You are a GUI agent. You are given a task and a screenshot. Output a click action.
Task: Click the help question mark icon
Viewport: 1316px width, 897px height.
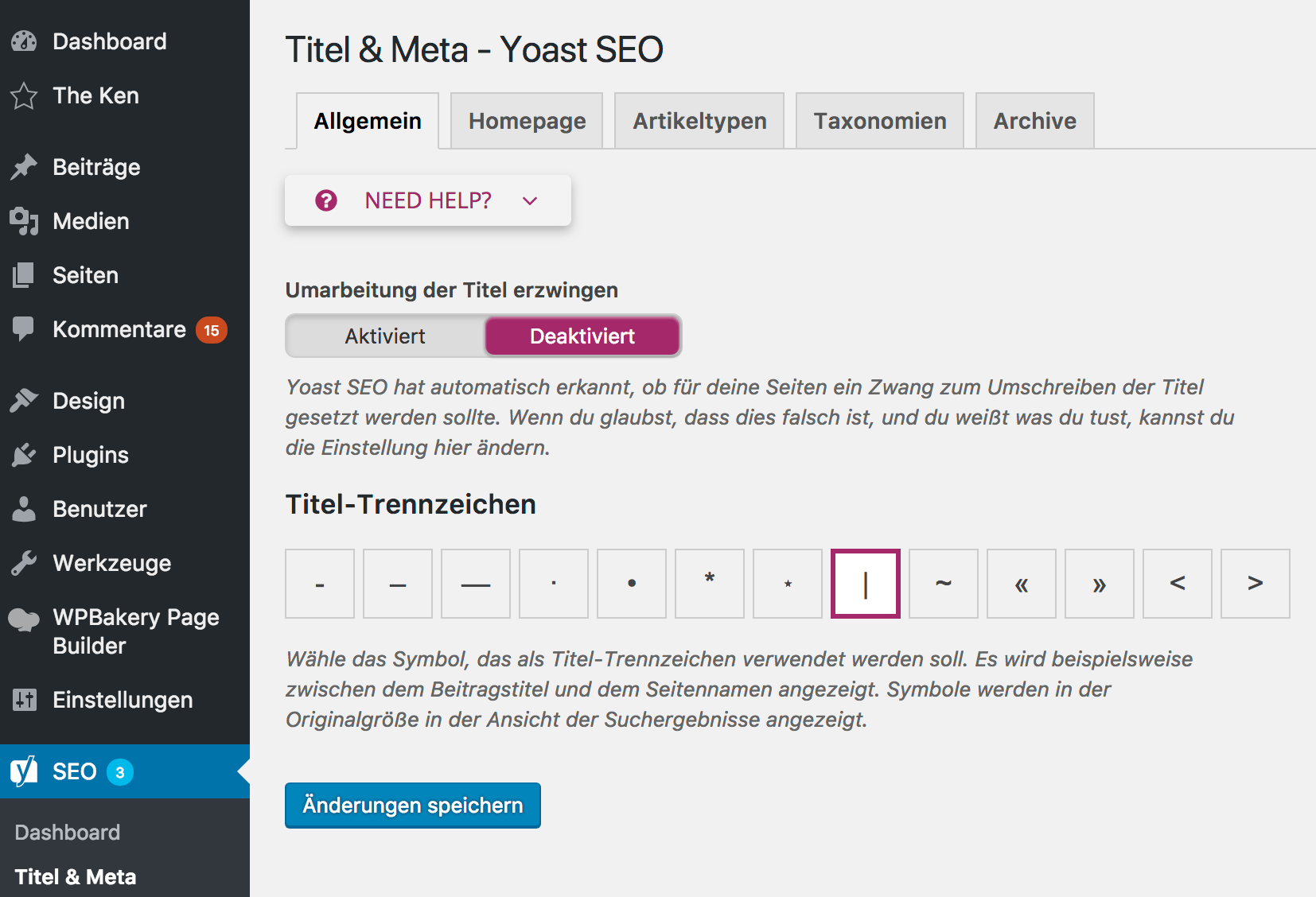pos(326,200)
